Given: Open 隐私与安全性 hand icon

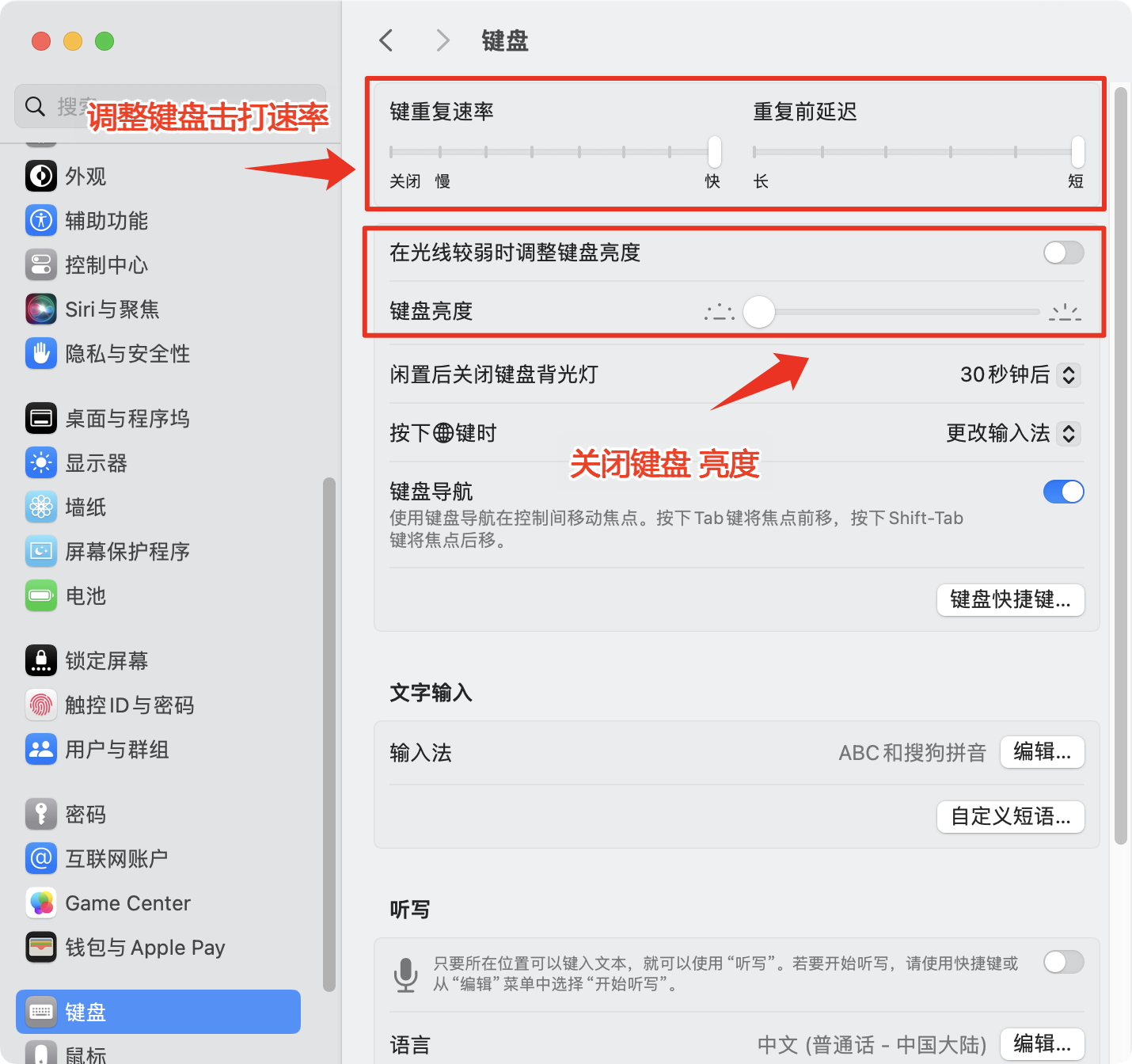Looking at the screenshot, I should point(41,353).
